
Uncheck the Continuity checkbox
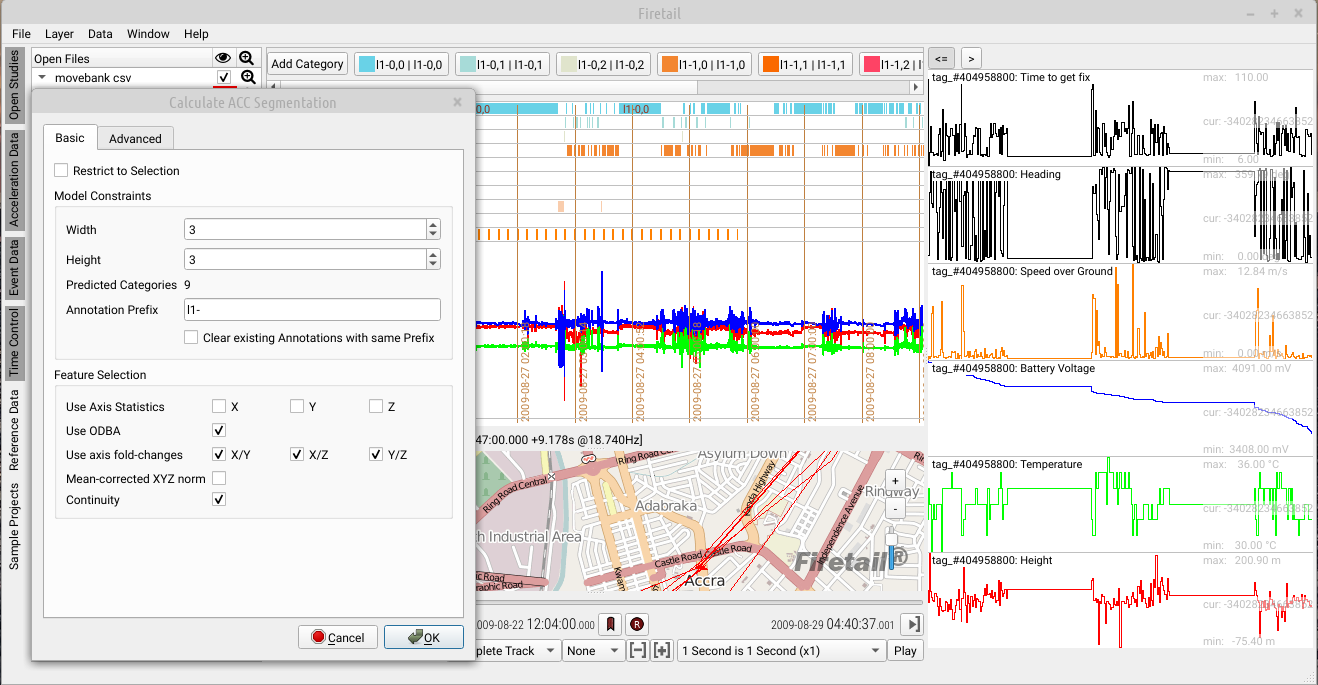pos(219,499)
